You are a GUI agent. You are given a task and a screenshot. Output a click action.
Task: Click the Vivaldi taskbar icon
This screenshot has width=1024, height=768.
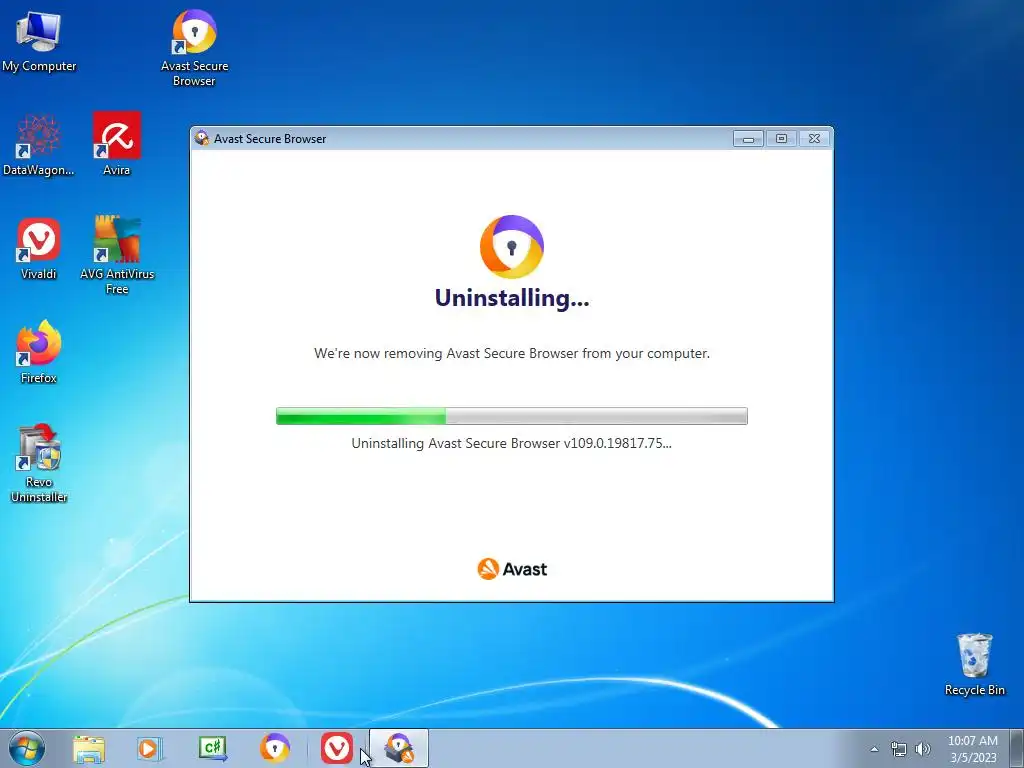point(337,748)
